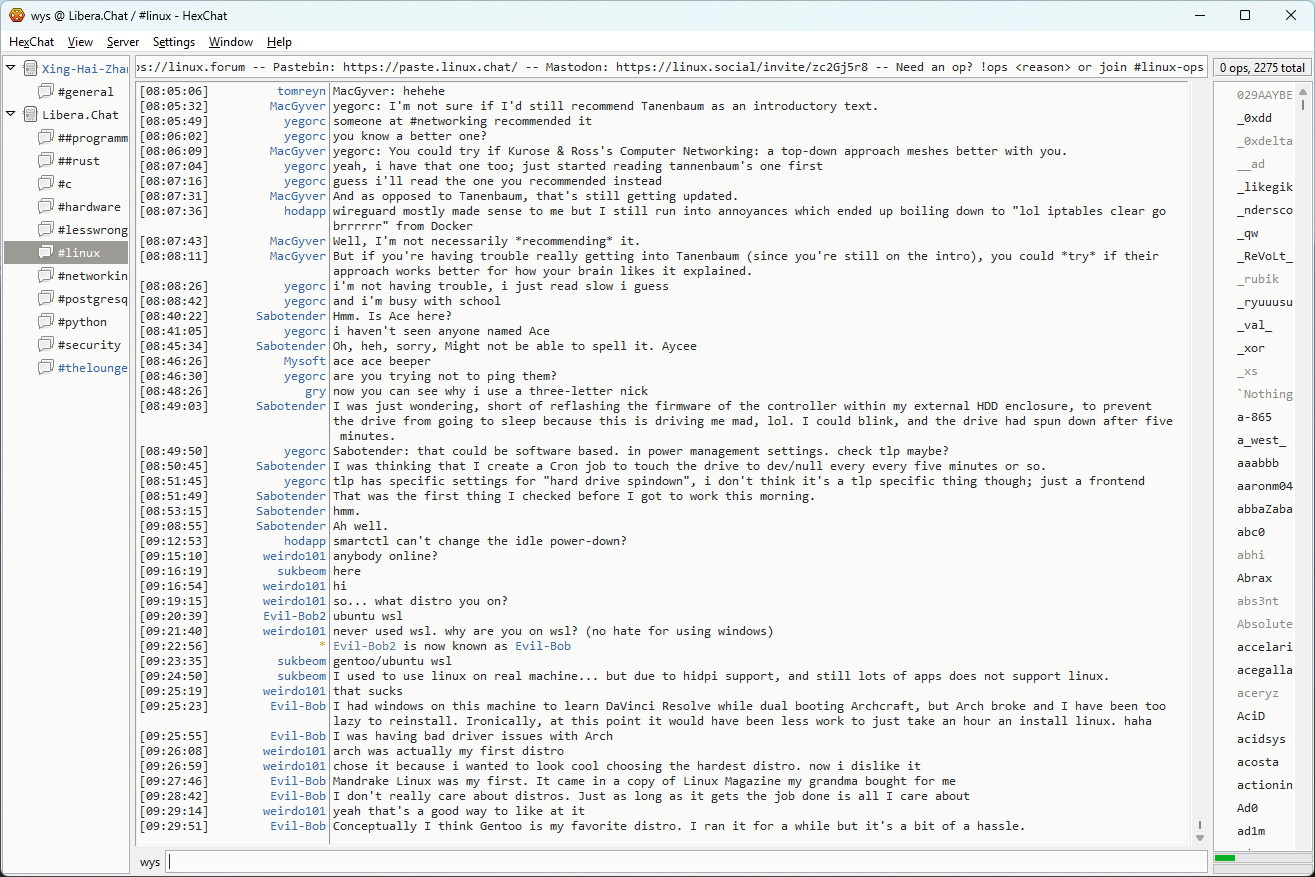This screenshot has width=1315, height=877.
Task: Click the #postgresq channel icon
Action: [46, 299]
